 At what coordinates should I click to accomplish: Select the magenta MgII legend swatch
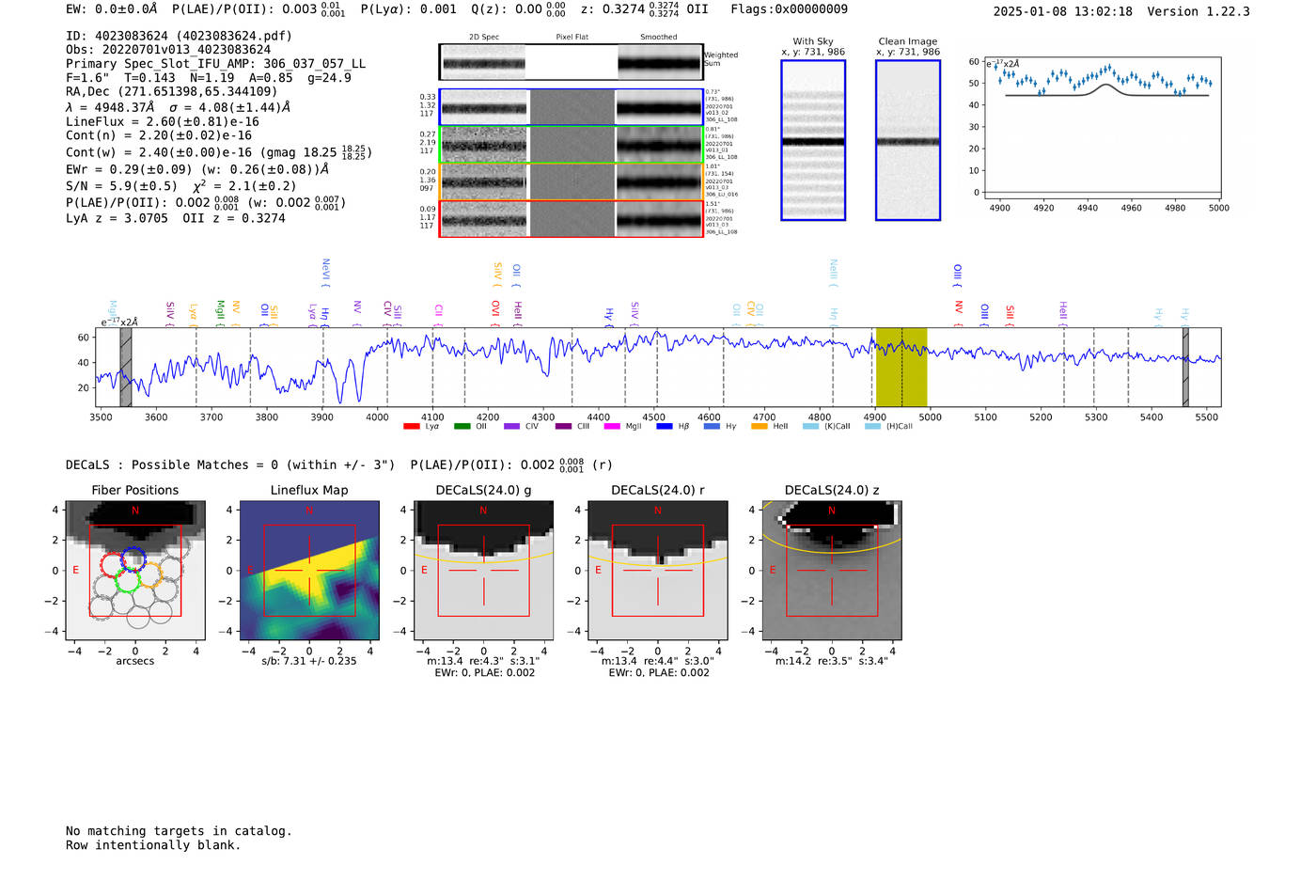(x=612, y=427)
